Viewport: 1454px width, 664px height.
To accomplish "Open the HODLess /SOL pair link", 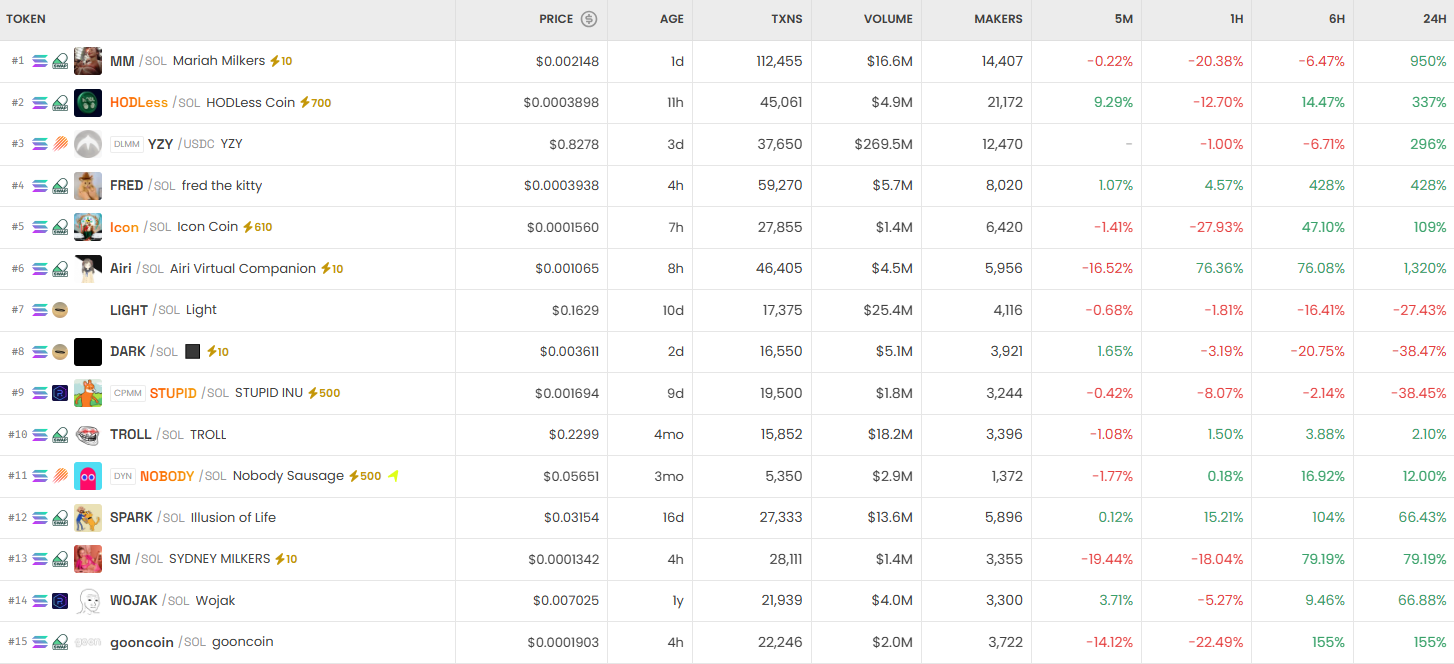I will pos(155,103).
